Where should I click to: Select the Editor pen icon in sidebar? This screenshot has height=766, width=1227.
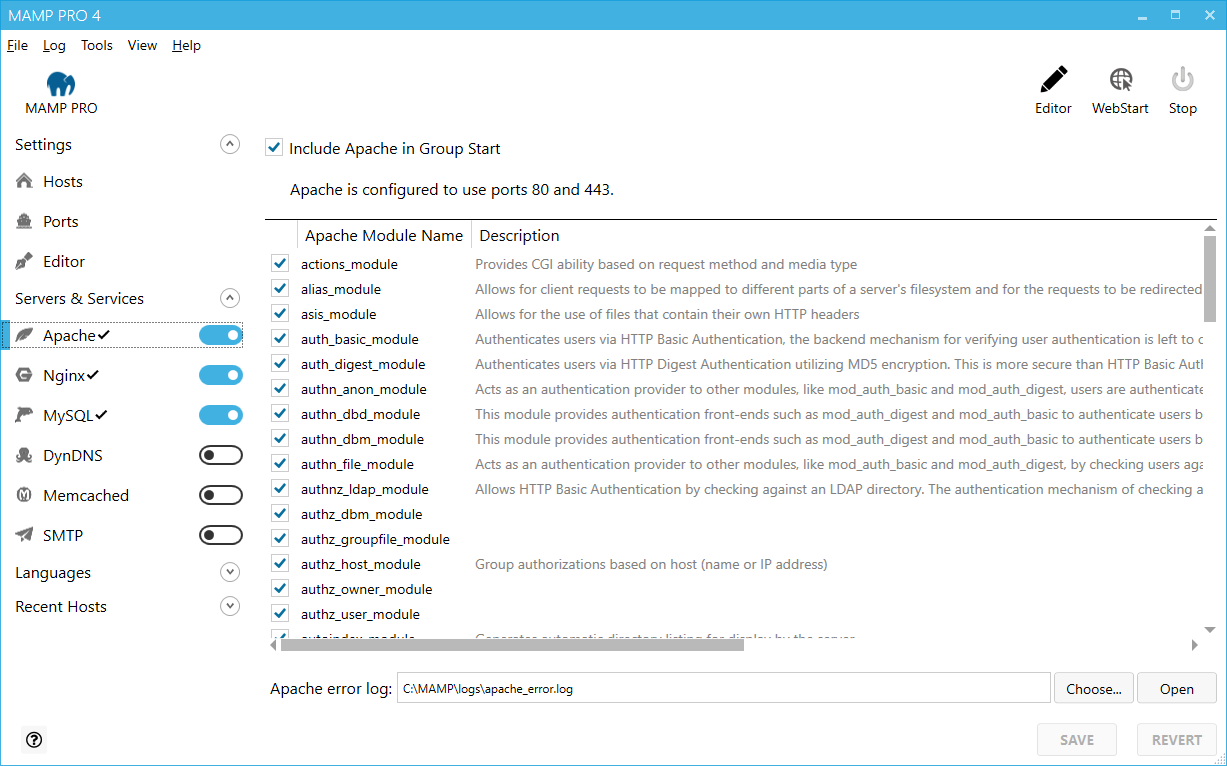[x=25, y=261]
